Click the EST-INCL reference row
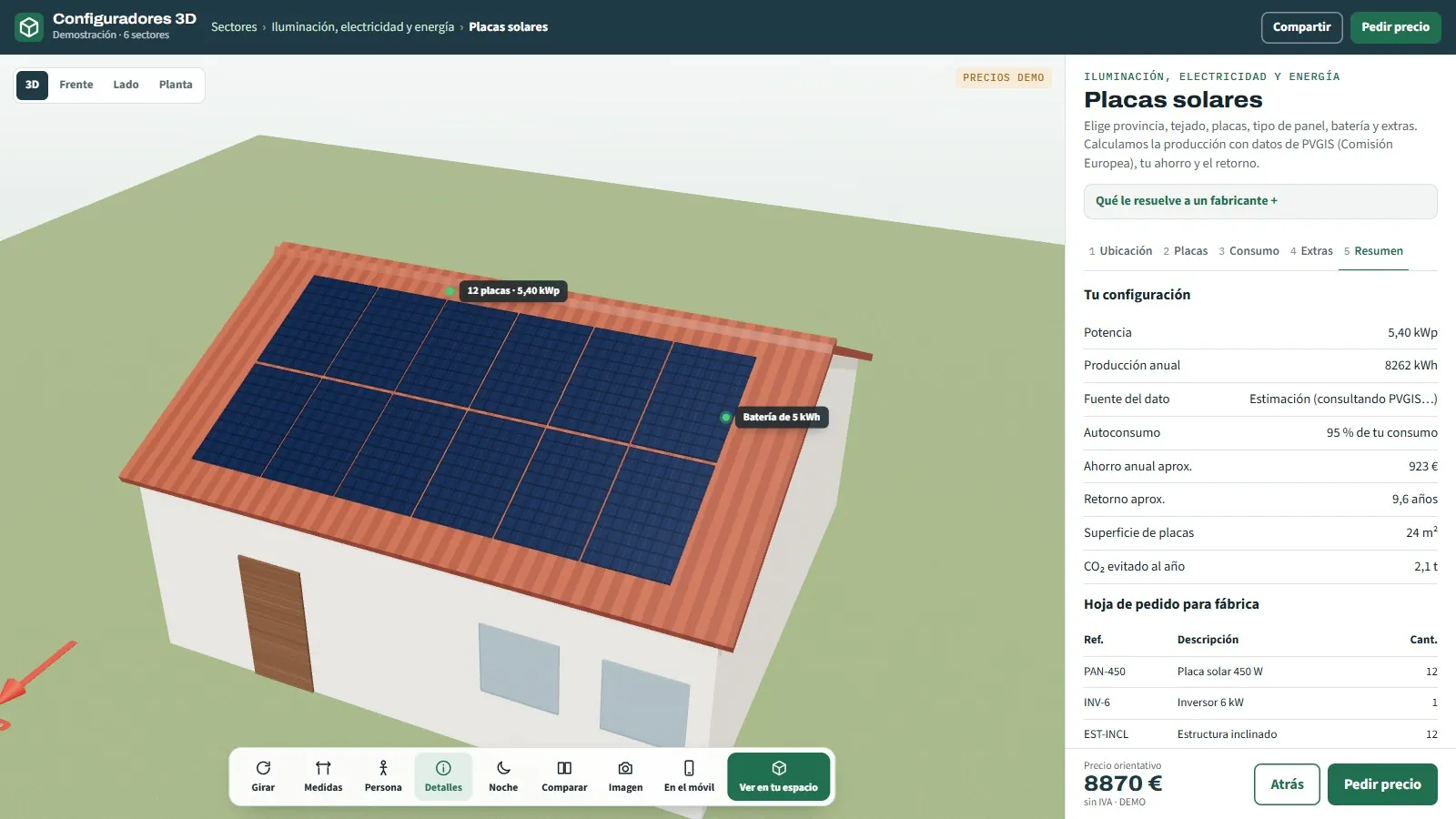Screen dimensions: 1456x819 [x=1260, y=734]
